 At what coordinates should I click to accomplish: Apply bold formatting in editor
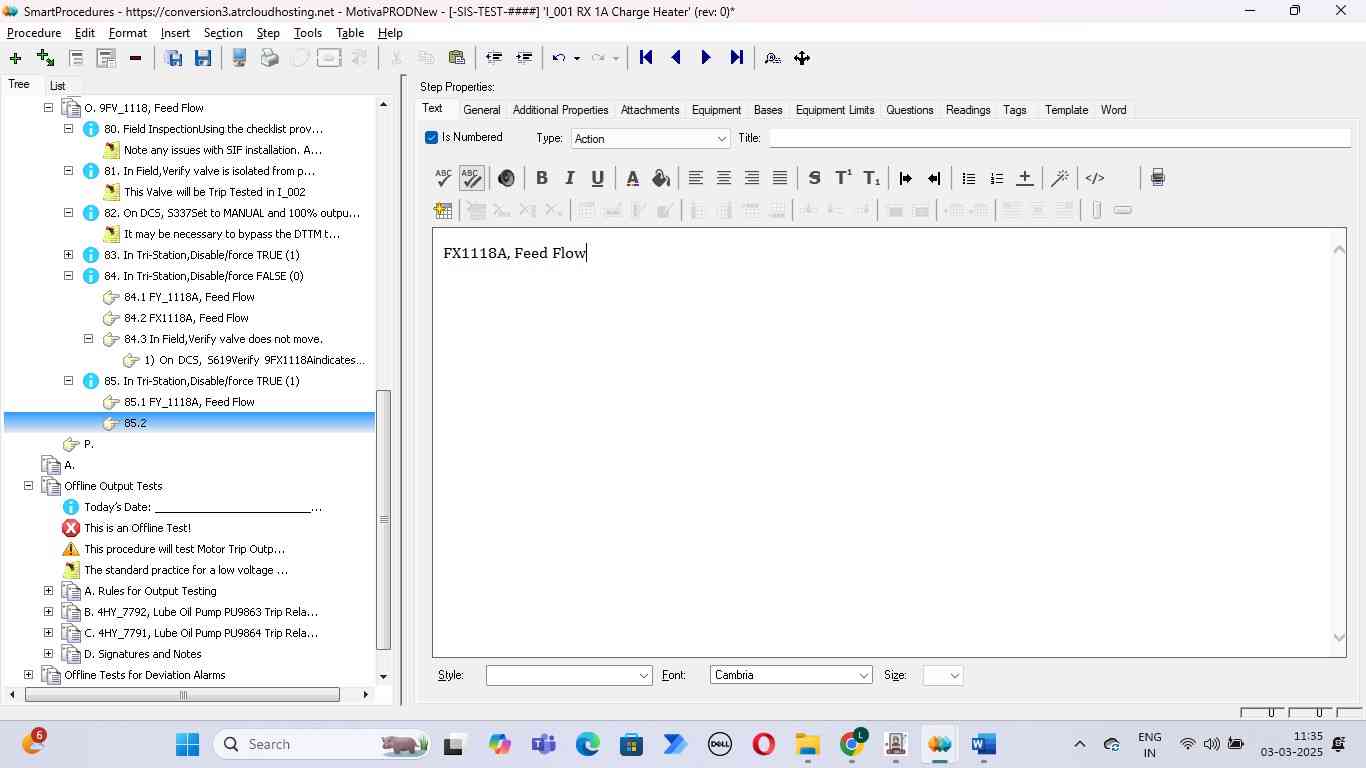coord(541,178)
